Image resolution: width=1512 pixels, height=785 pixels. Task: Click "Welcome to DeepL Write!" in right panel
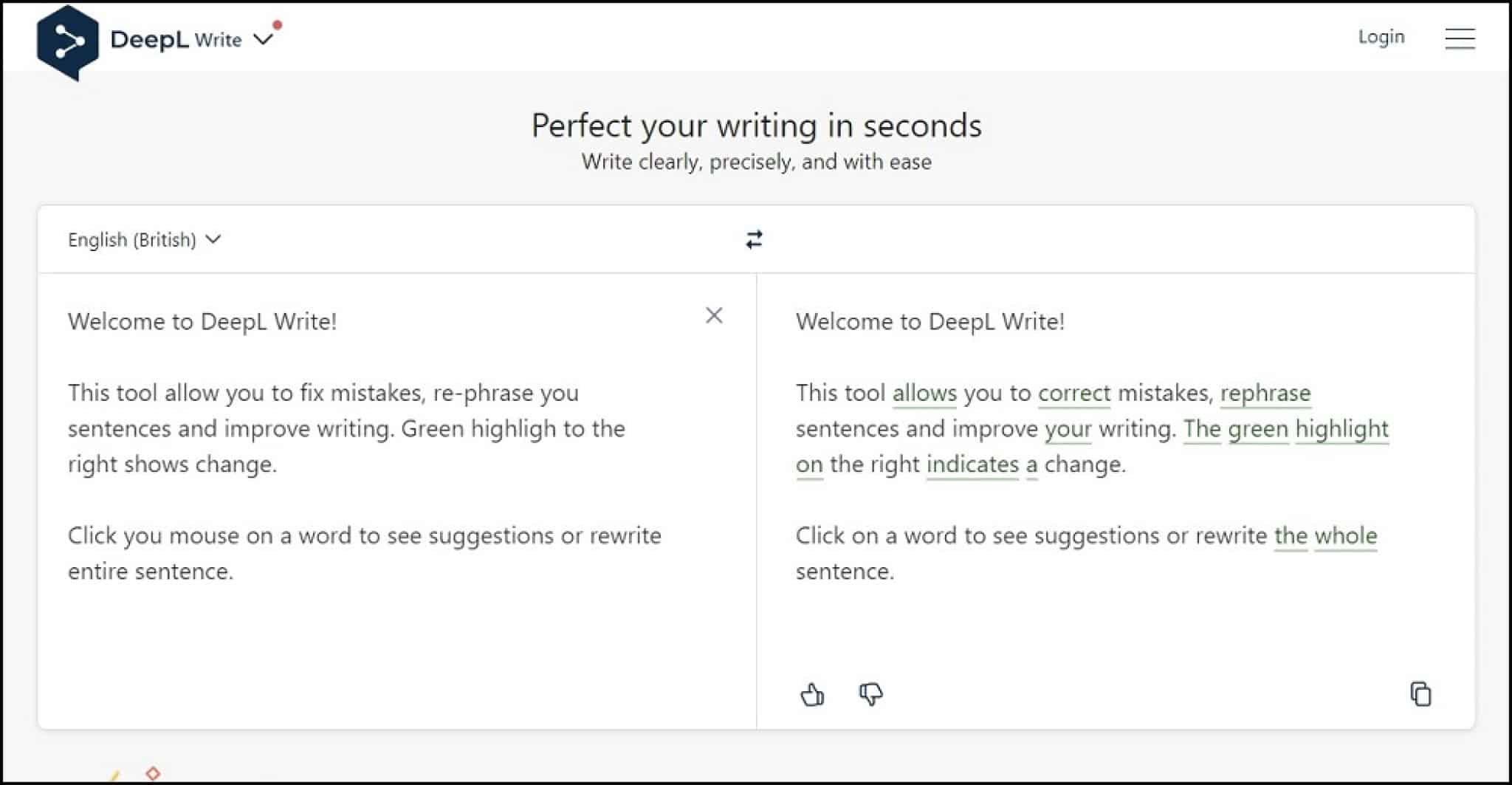tap(930, 322)
